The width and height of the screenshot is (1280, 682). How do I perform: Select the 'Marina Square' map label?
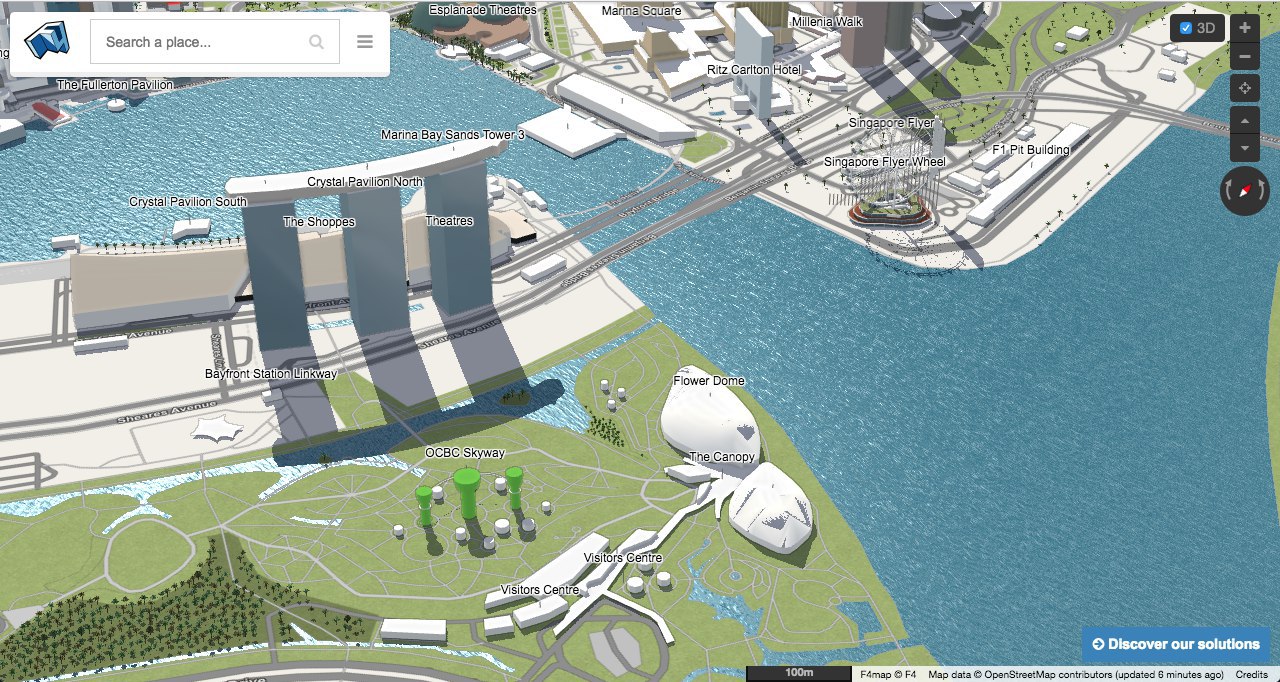click(641, 11)
